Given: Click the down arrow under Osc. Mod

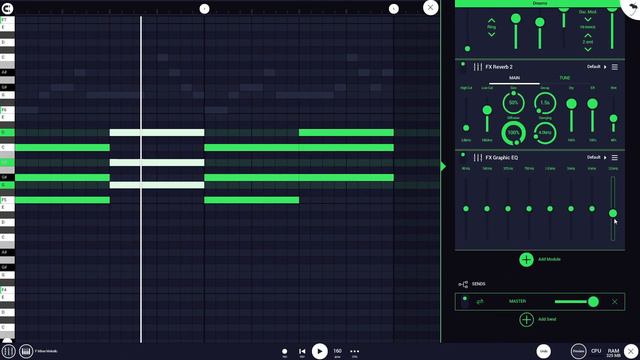Looking at the screenshot, I should (x=588, y=19).
